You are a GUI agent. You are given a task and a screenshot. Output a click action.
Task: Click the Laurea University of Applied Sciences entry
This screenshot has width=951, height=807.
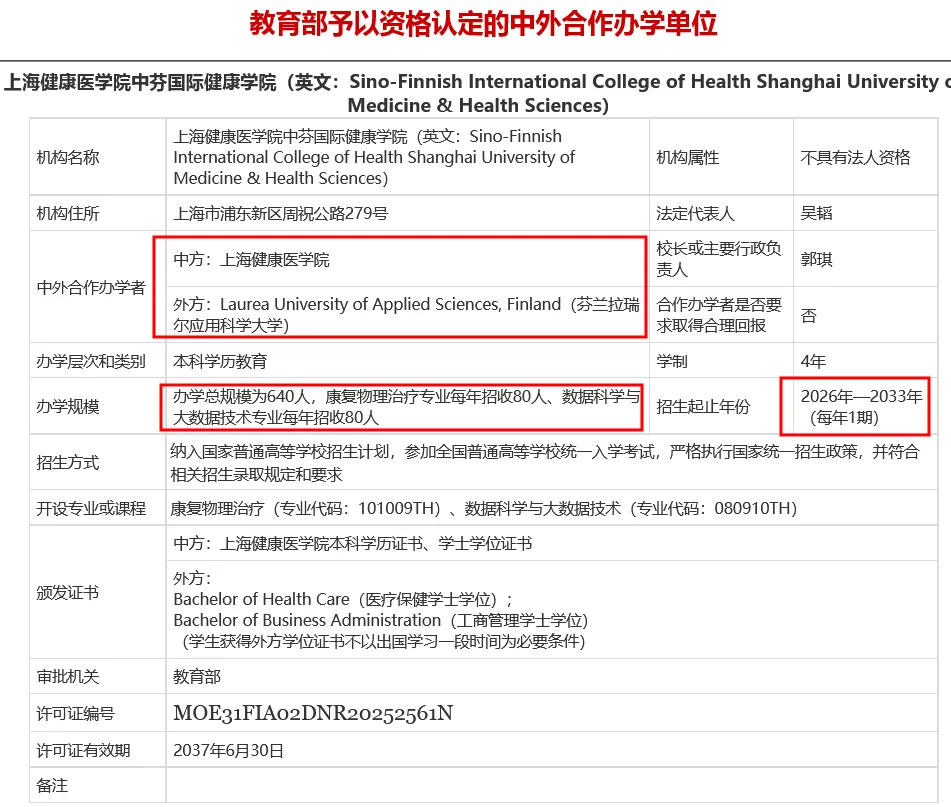(406, 315)
